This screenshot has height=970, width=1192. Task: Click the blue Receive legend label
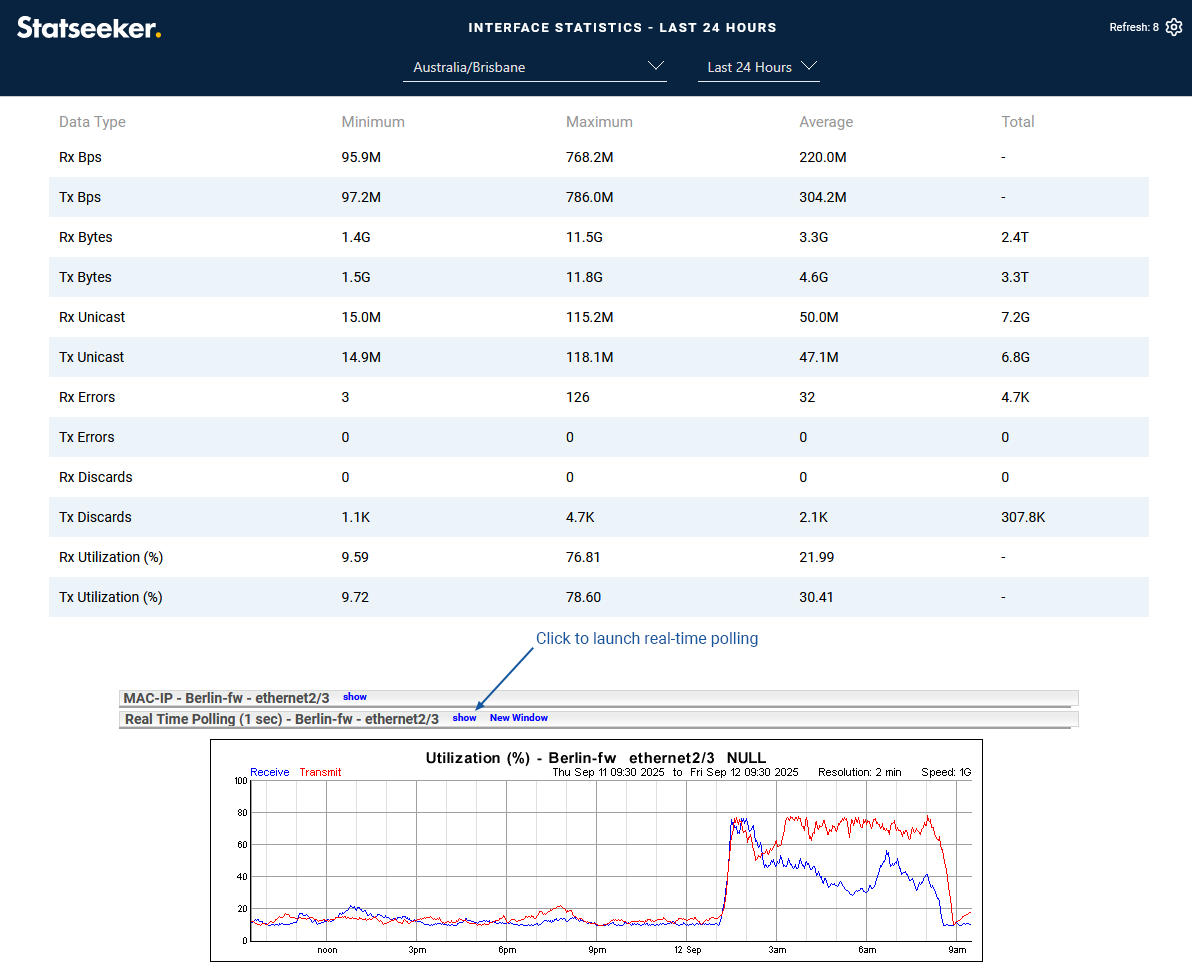coord(270,772)
